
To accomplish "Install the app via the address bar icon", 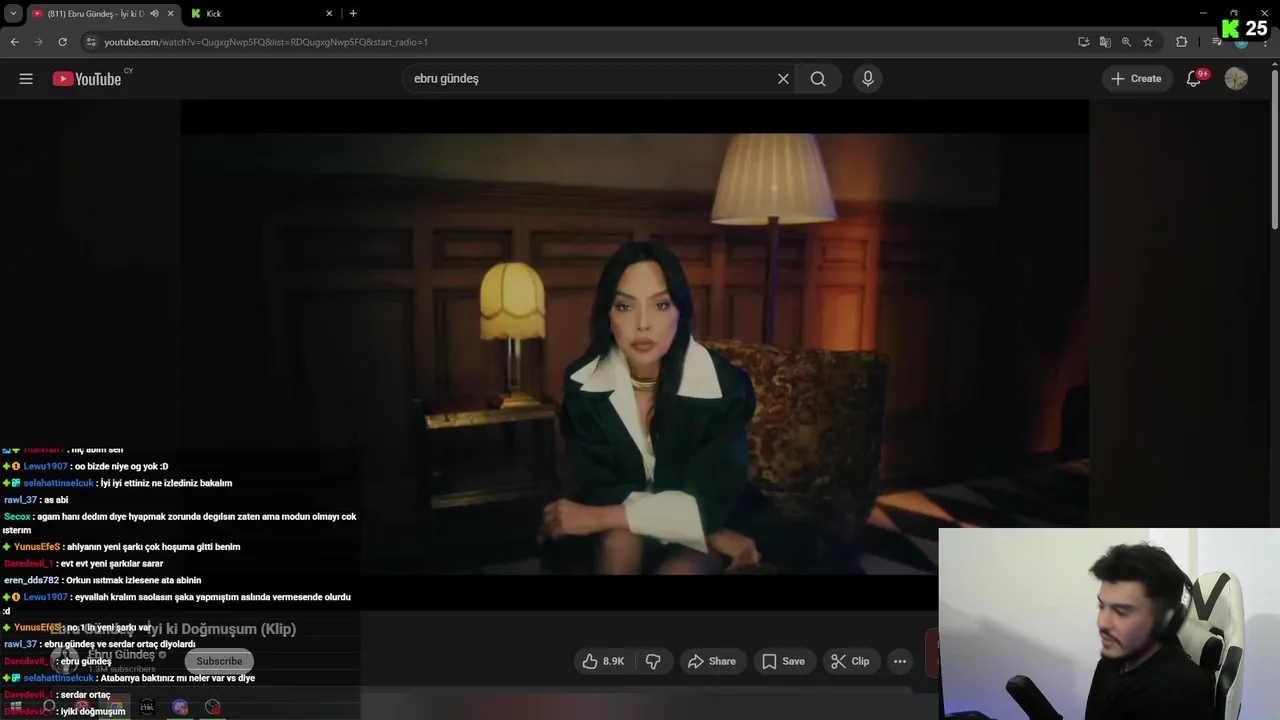I will (x=1084, y=42).
